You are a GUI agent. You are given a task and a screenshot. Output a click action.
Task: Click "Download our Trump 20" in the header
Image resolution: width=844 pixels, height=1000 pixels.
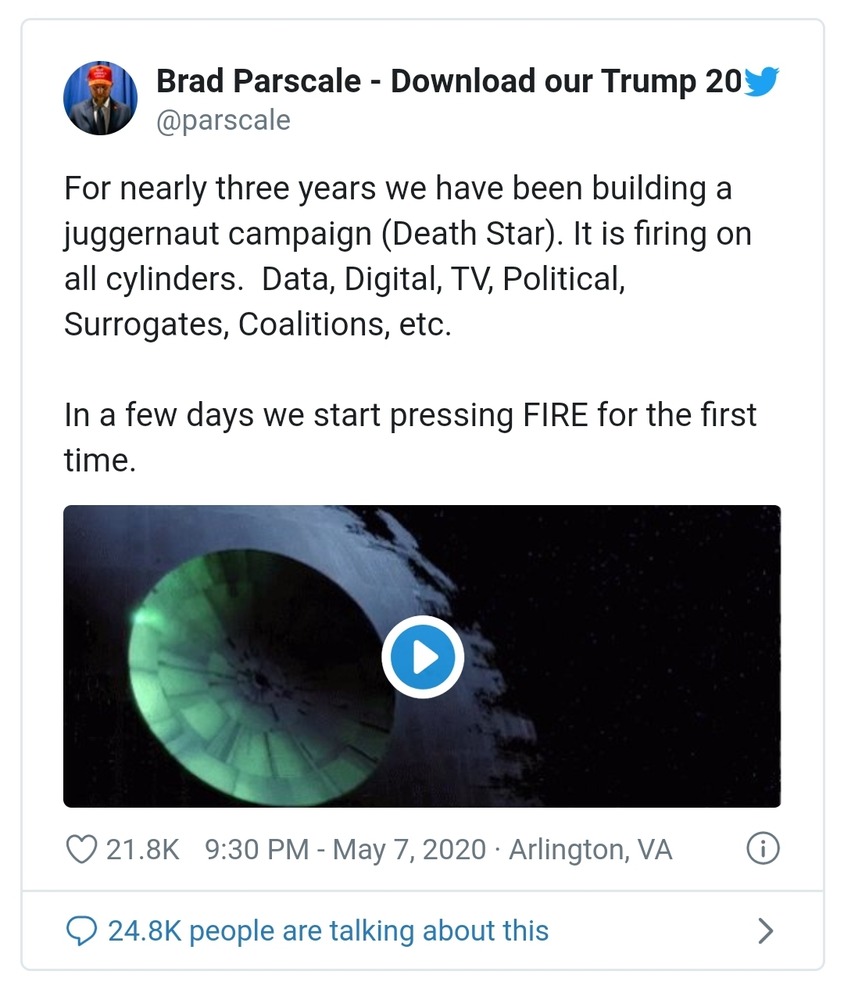tap(565, 82)
